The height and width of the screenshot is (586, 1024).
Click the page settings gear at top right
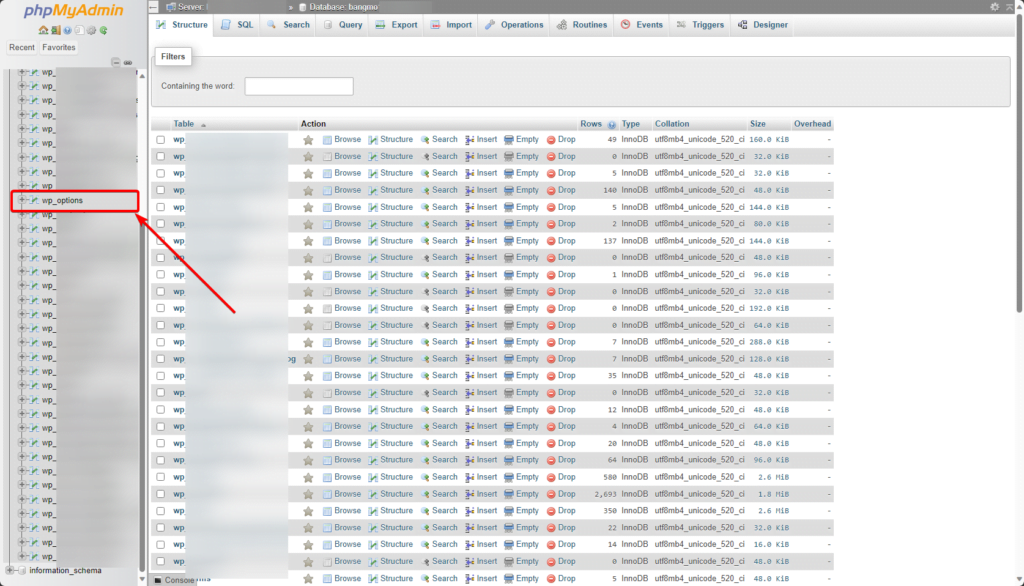[x=994, y=7]
